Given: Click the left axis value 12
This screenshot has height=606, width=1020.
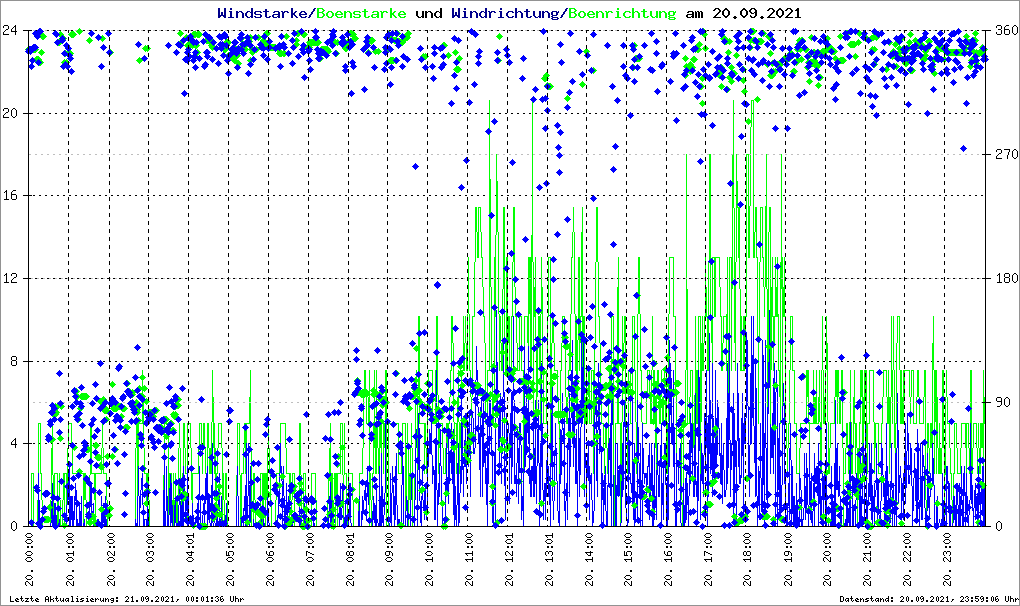Looking at the screenshot, I should click(10, 278).
